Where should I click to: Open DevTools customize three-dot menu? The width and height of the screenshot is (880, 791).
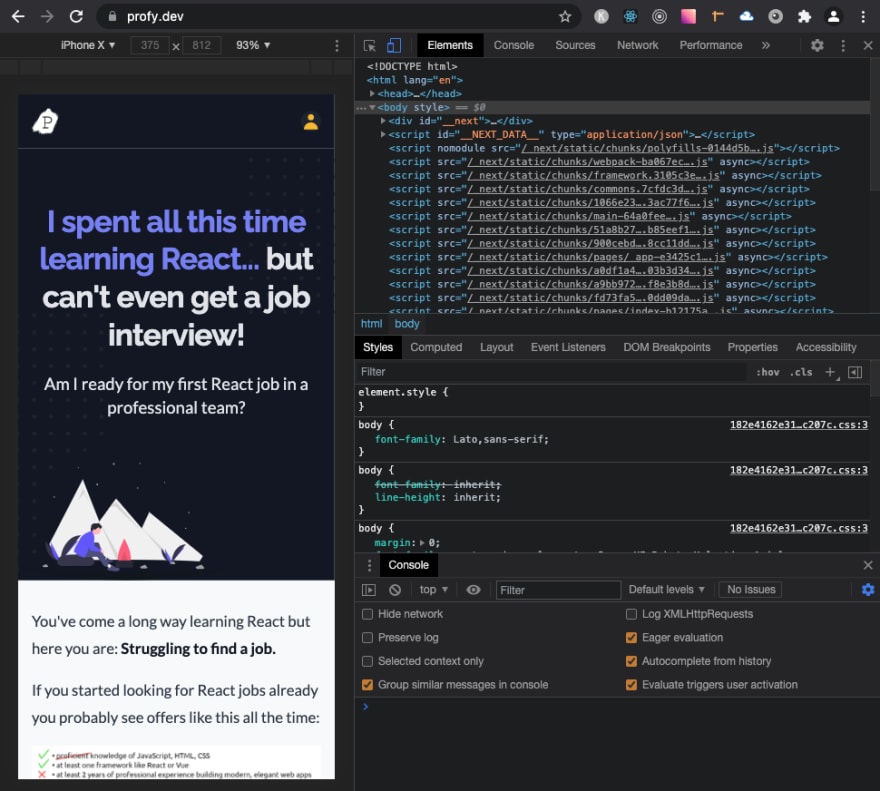(x=842, y=45)
